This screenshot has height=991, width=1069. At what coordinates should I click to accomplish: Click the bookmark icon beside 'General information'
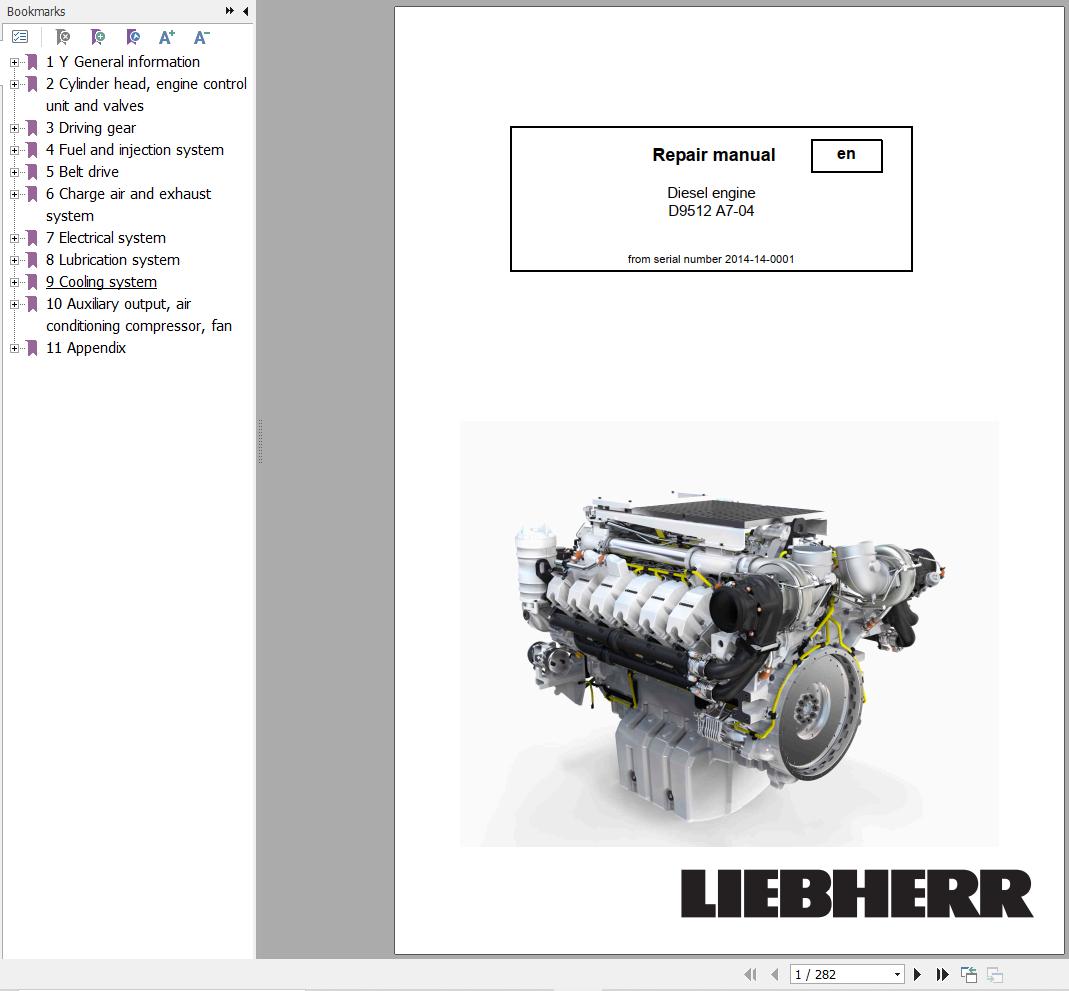tap(31, 62)
